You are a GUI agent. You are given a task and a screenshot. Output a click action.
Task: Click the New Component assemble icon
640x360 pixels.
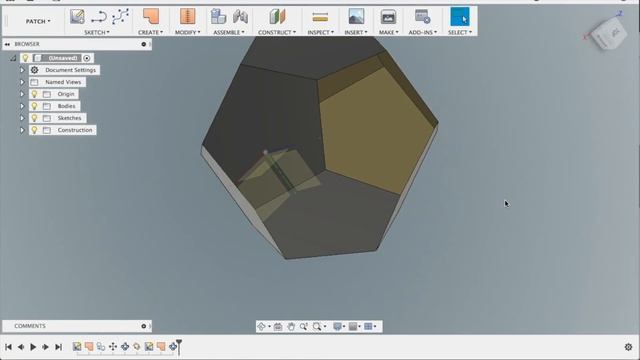point(218,17)
